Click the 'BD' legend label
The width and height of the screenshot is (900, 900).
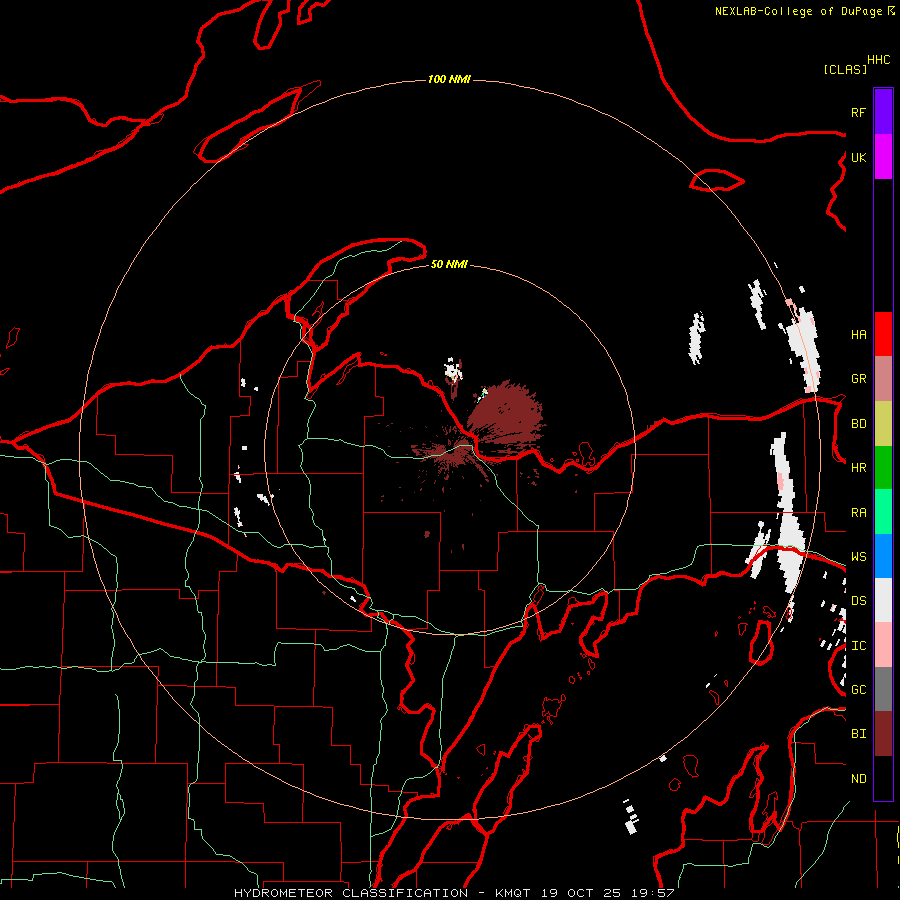858,424
